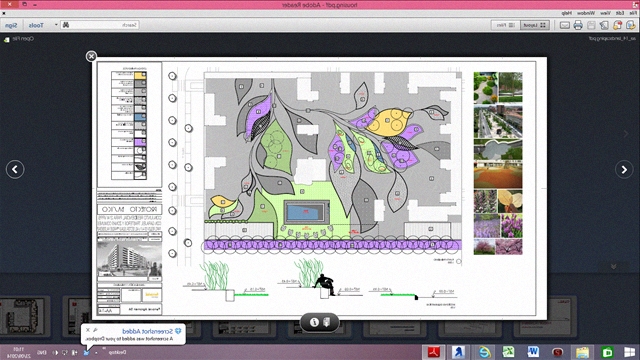Image resolution: width=640 pixels, height=360 pixels.
Task: Click the Windows Start button
Action: pyautogui.click(x=629, y=352)
